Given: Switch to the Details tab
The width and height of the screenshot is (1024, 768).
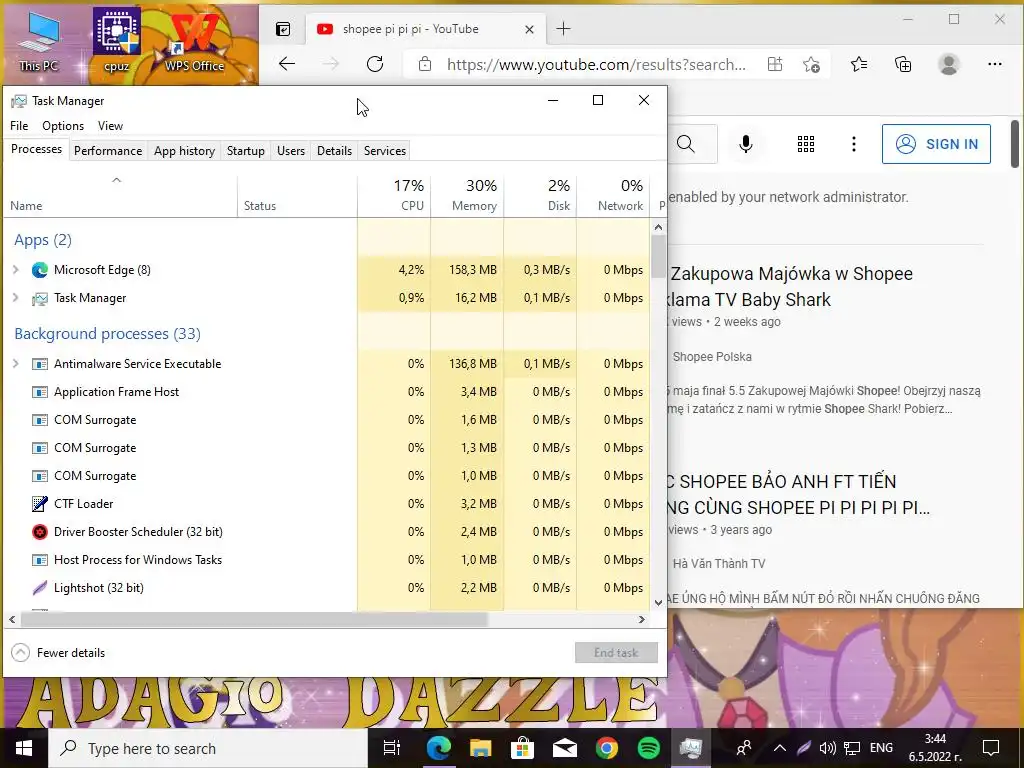Looking at the screenshot, I should click(334, 151).
